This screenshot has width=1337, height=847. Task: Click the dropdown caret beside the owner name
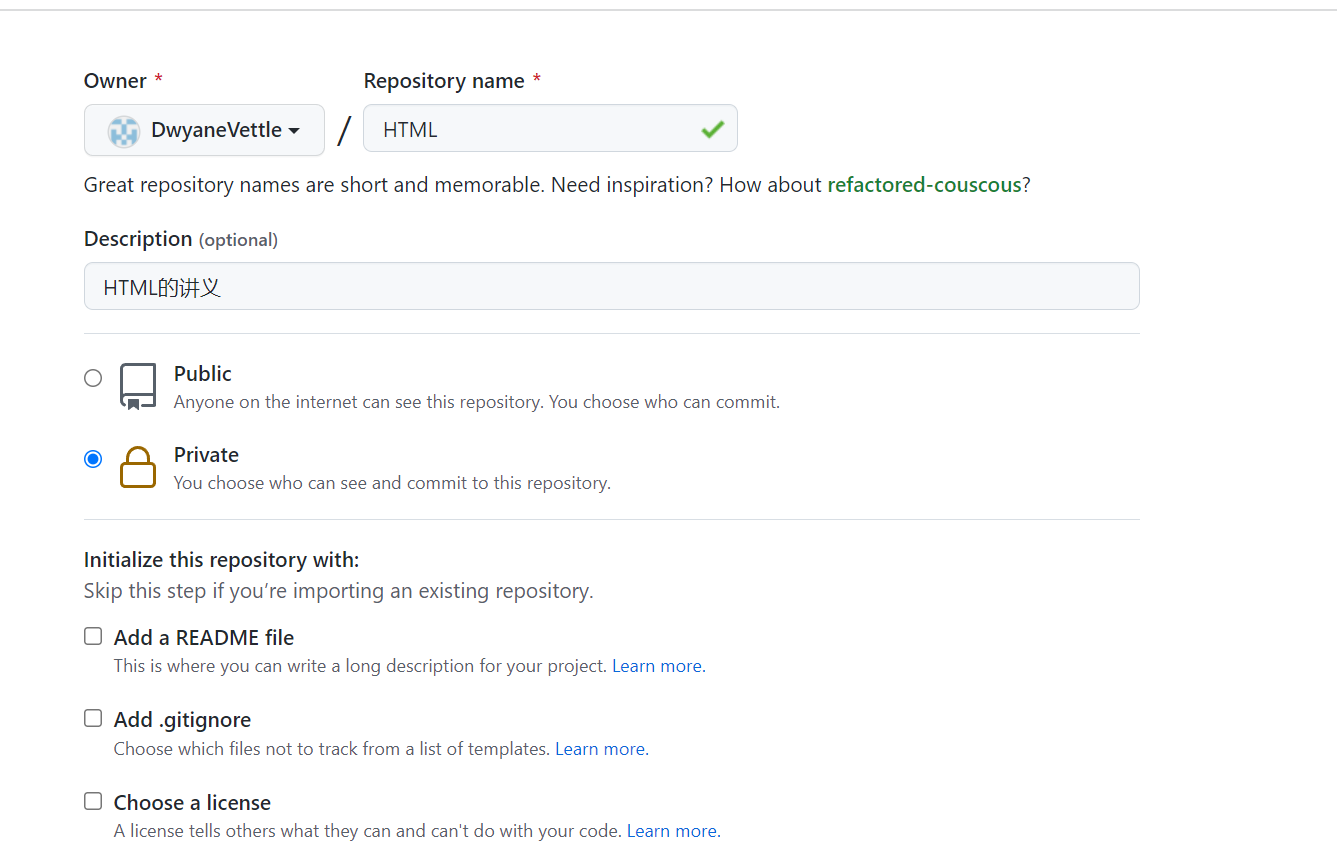coord(294,130)
